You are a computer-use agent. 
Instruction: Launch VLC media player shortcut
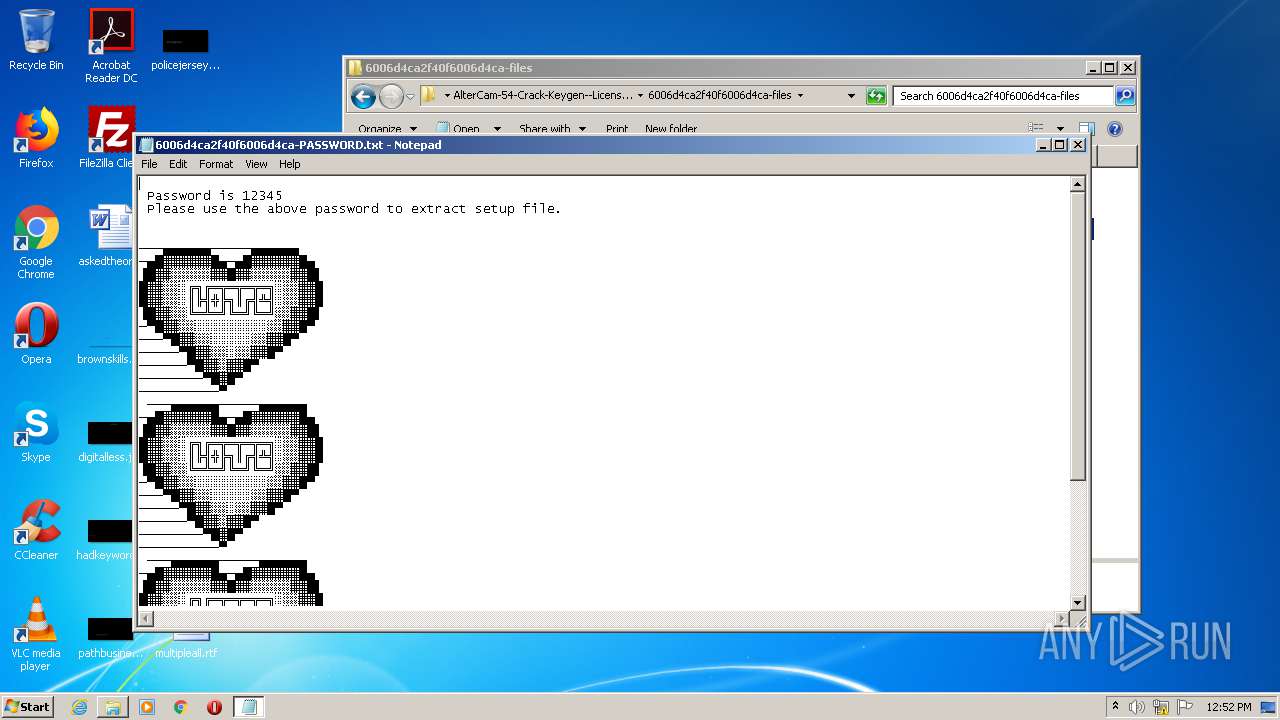(36, 634)
